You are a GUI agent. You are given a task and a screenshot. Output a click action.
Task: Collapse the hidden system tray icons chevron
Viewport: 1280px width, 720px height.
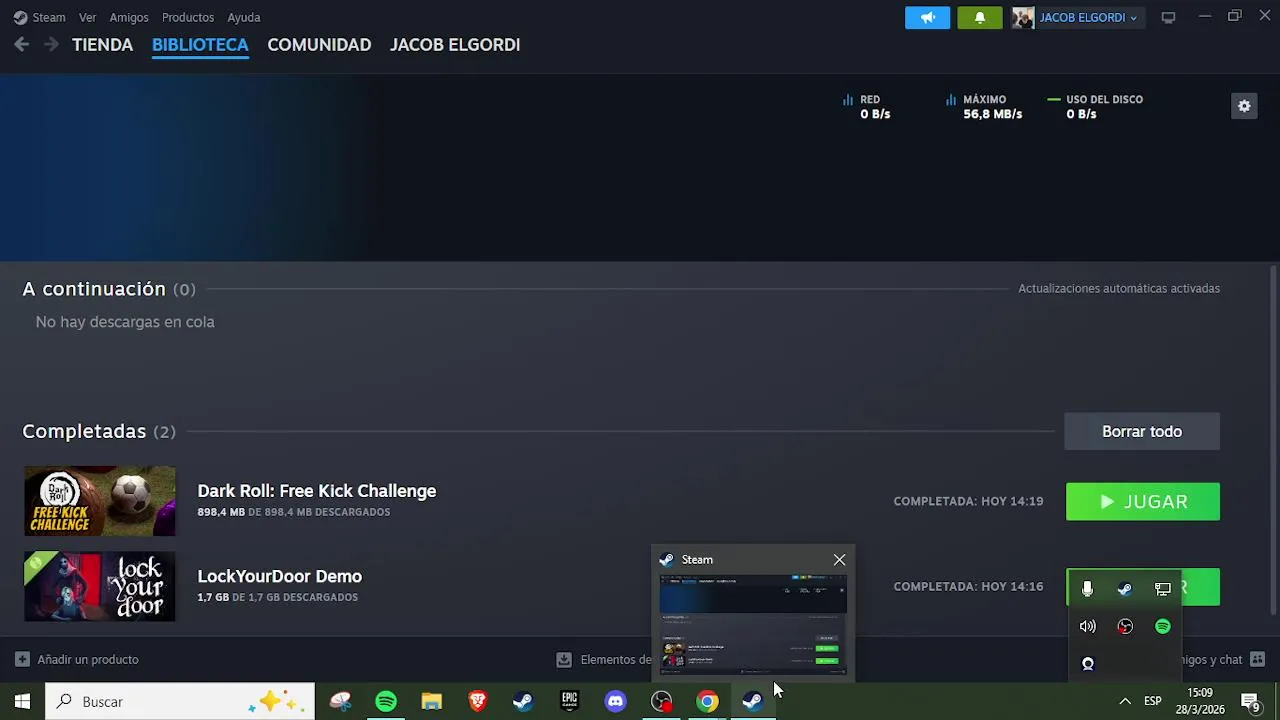pos(1124,701)
